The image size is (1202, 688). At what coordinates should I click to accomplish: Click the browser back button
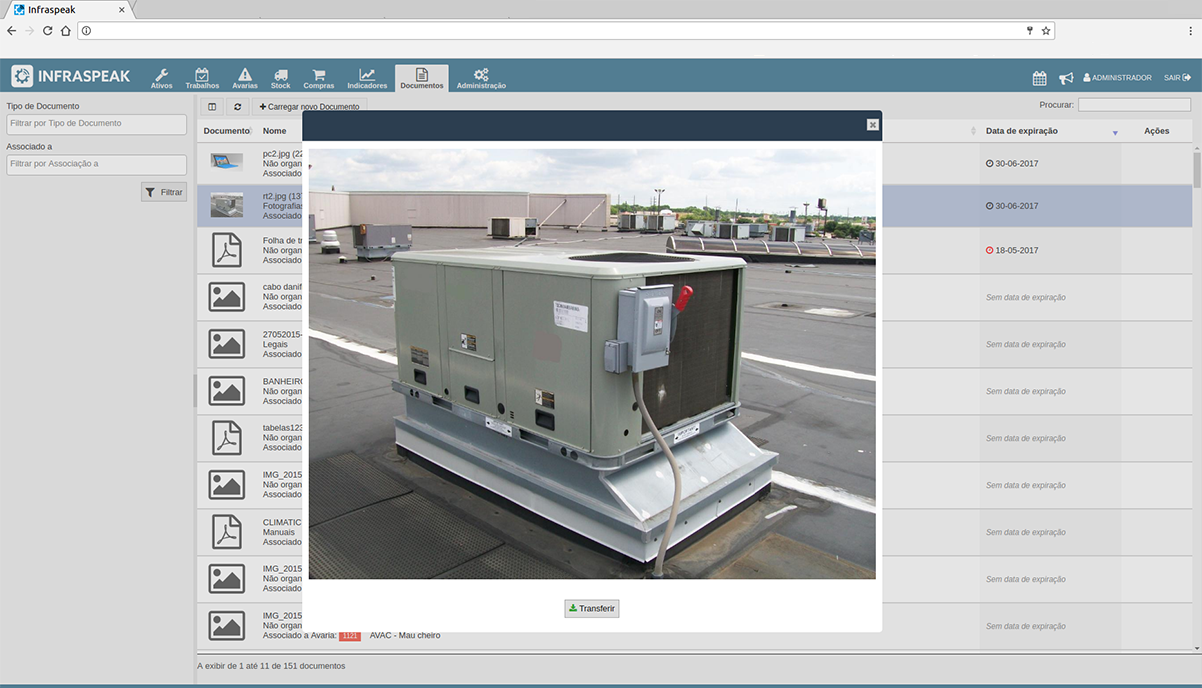point(11,31)
